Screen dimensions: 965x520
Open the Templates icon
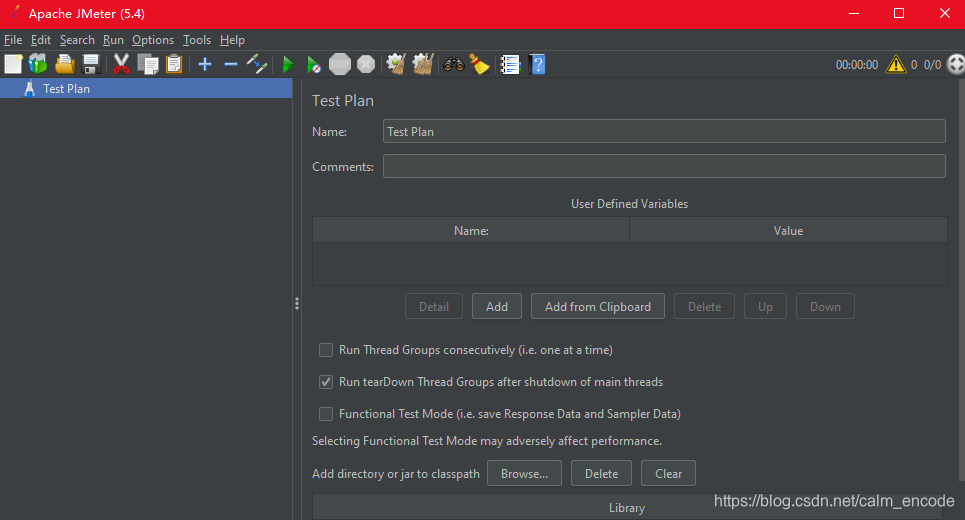38,64
